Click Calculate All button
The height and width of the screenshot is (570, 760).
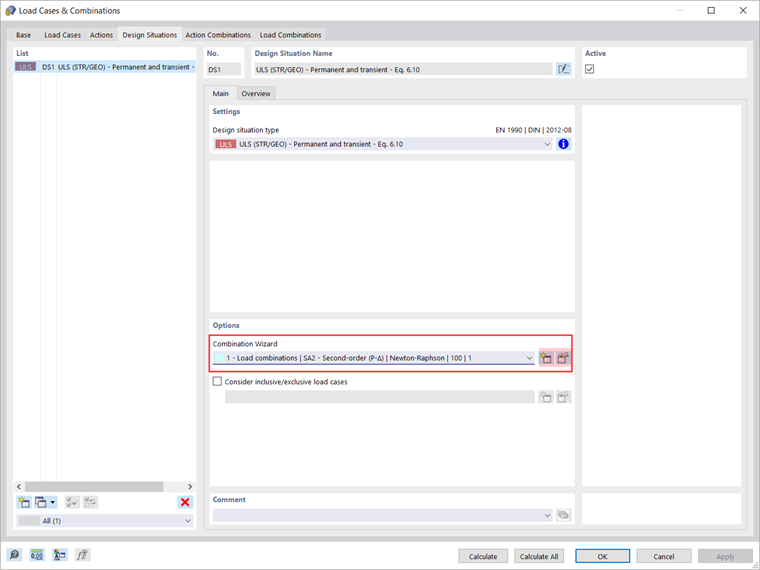(x=538, y=556)
